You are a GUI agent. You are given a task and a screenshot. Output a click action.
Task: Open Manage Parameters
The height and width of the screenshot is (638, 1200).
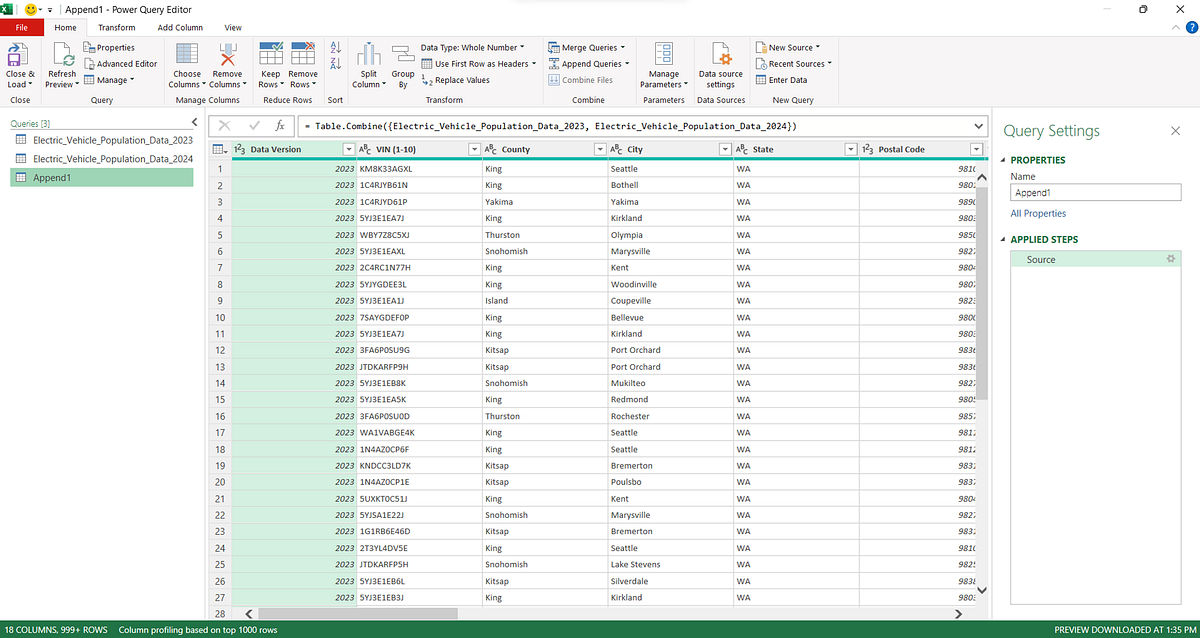(662, 62)
